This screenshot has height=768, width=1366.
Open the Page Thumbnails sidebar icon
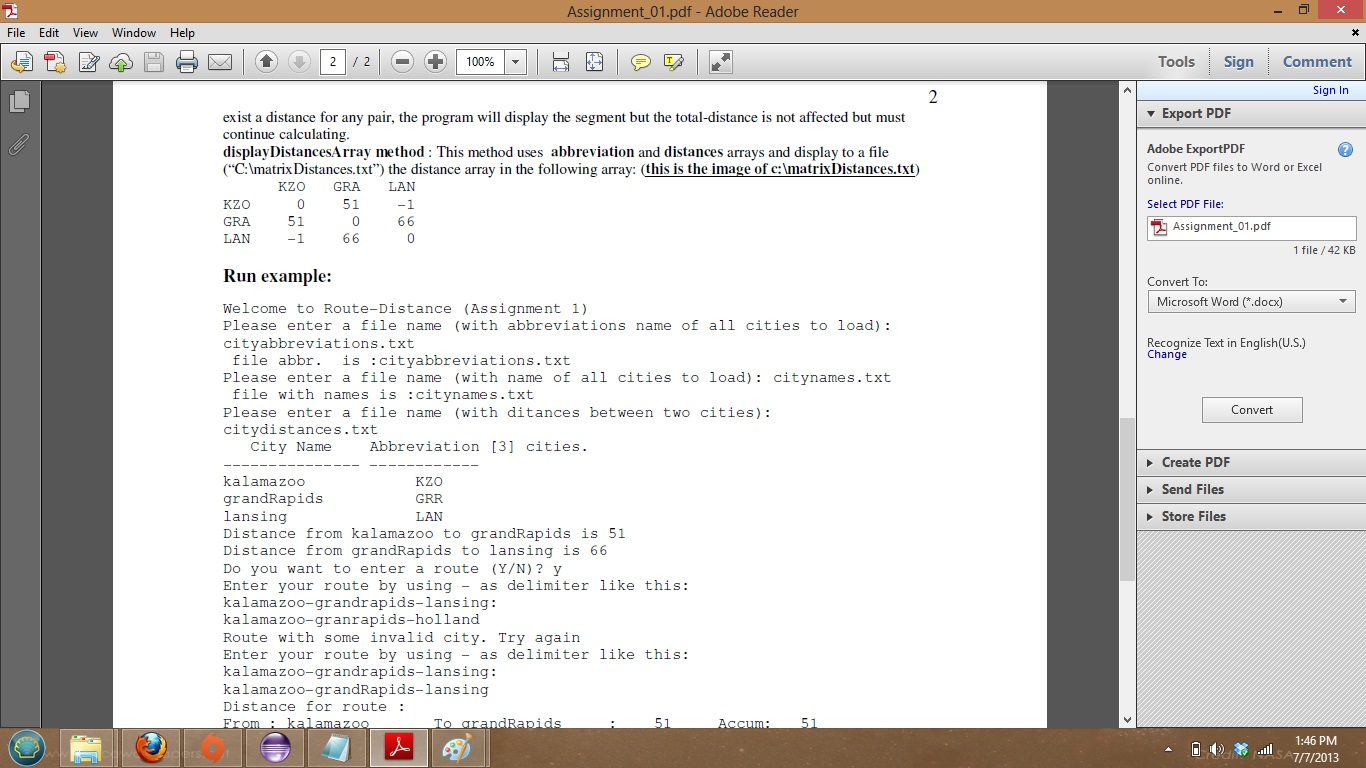(19, 102)
